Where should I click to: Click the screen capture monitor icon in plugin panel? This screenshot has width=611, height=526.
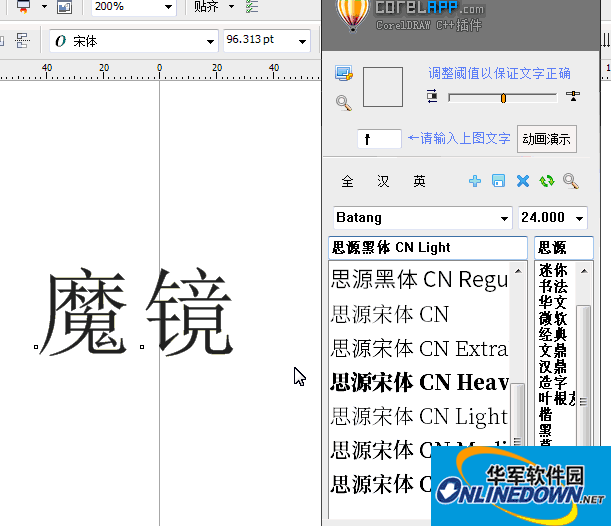[344, 73]
